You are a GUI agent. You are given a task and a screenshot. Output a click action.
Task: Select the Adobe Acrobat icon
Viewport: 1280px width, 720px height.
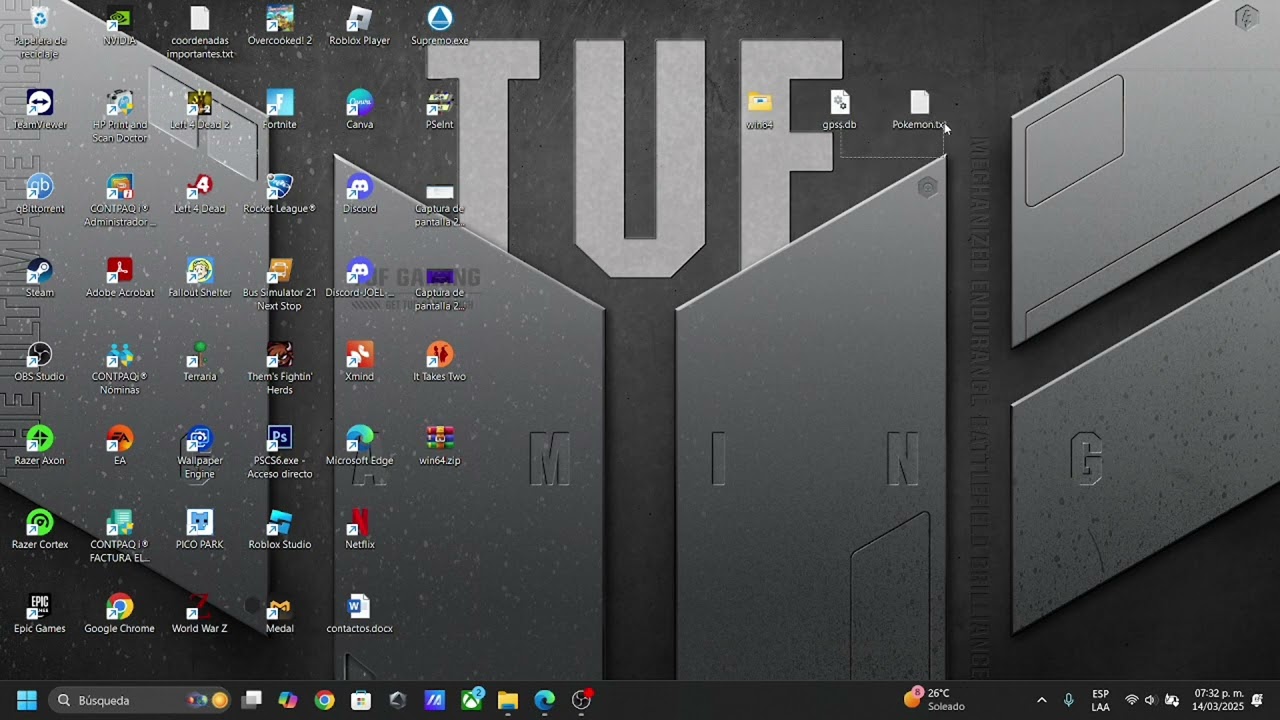(120, 278)
